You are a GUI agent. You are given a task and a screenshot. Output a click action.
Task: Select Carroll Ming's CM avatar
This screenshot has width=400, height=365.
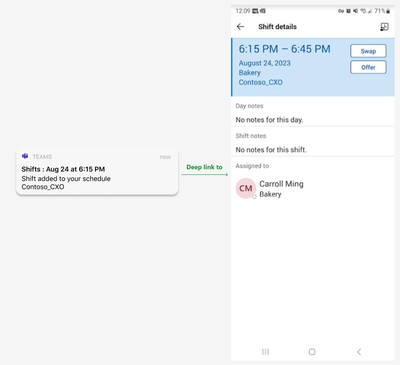pyautogui.click(x=246, y=188)
